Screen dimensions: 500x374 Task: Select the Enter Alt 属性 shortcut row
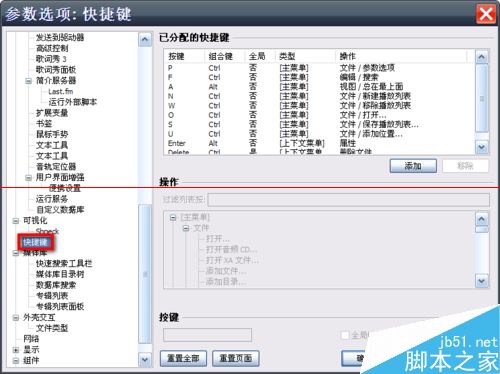click(319, 143)
